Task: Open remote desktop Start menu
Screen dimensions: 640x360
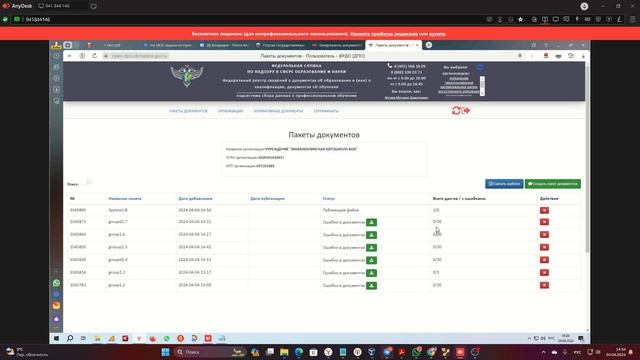Action: click(56, 338)
